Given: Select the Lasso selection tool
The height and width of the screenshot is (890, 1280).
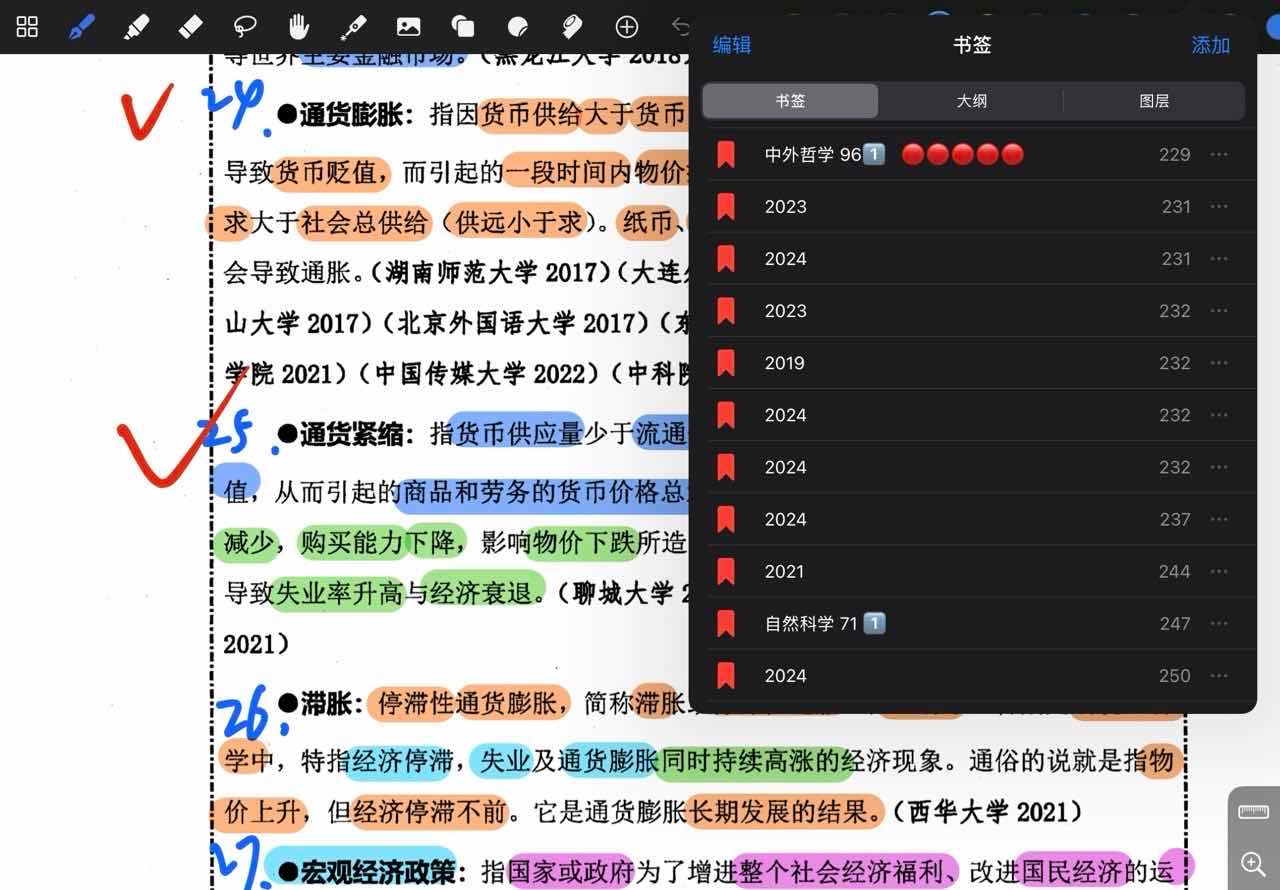Looking at the screenshot, I should [245, 27].
